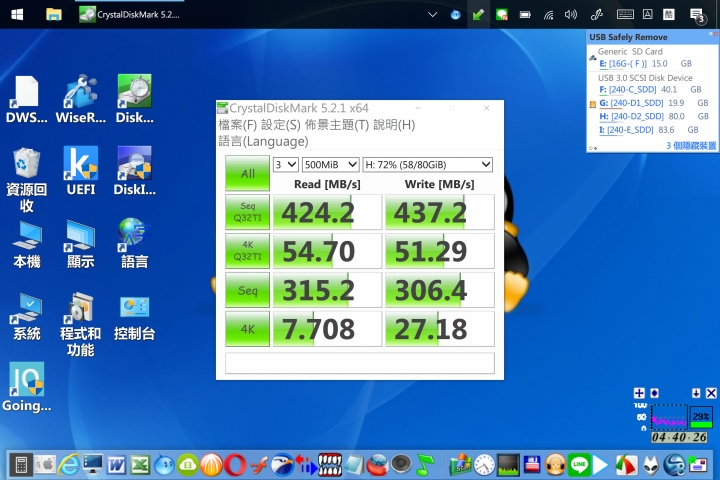
Task: Show the 3 個隱藏裝置 hidden devices link
Action: (x=691, y=146)
